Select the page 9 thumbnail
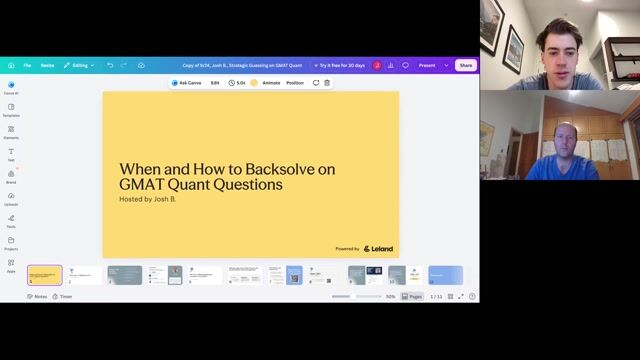Viewport: 640px width, 360px height. coord(365,275)
